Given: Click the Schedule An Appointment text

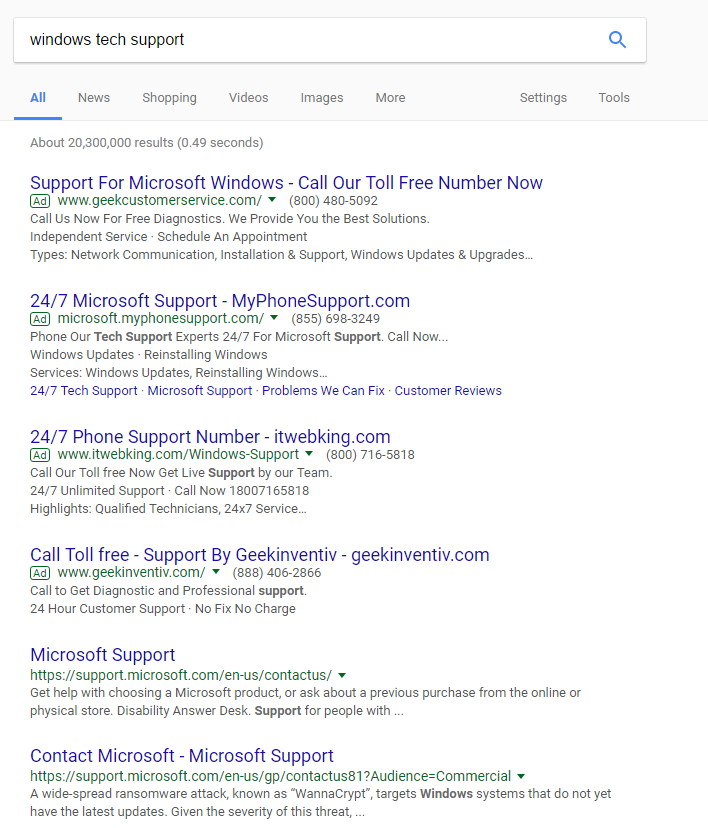Looking at the screenshot, I should pyautogui.click(x=232, y=237).
